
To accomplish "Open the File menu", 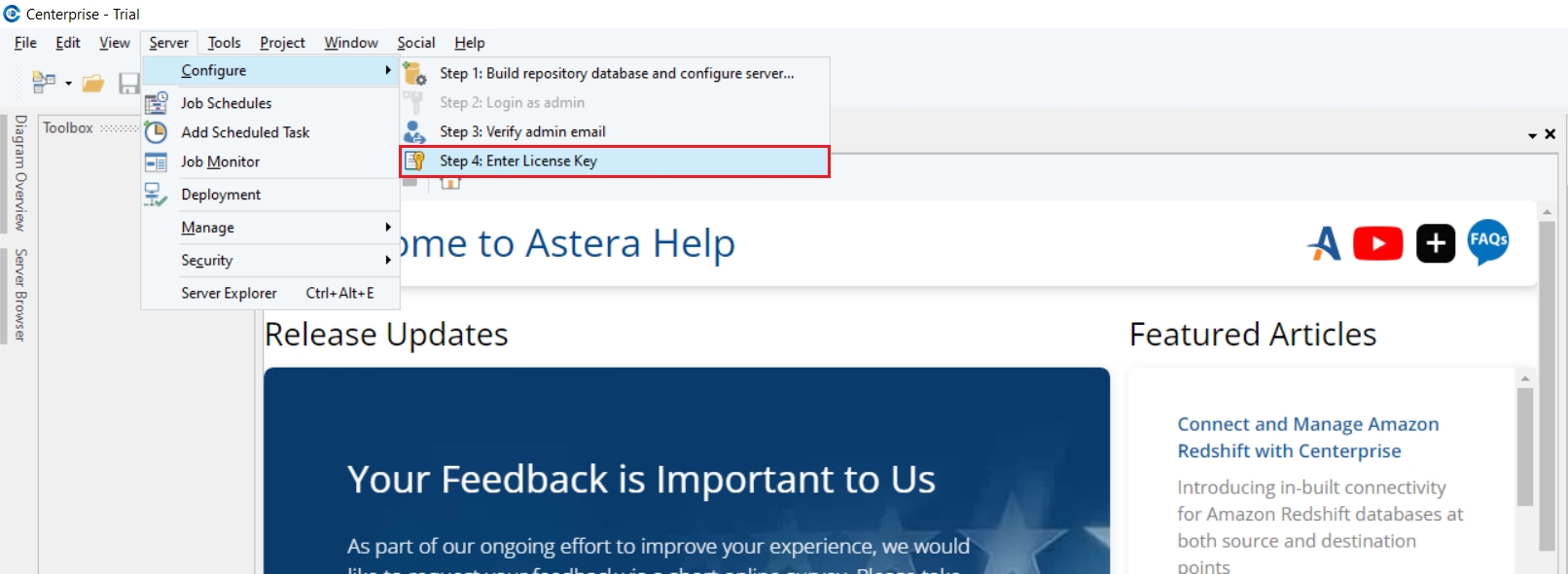I will pyautogui.click(x=25, y=43).
